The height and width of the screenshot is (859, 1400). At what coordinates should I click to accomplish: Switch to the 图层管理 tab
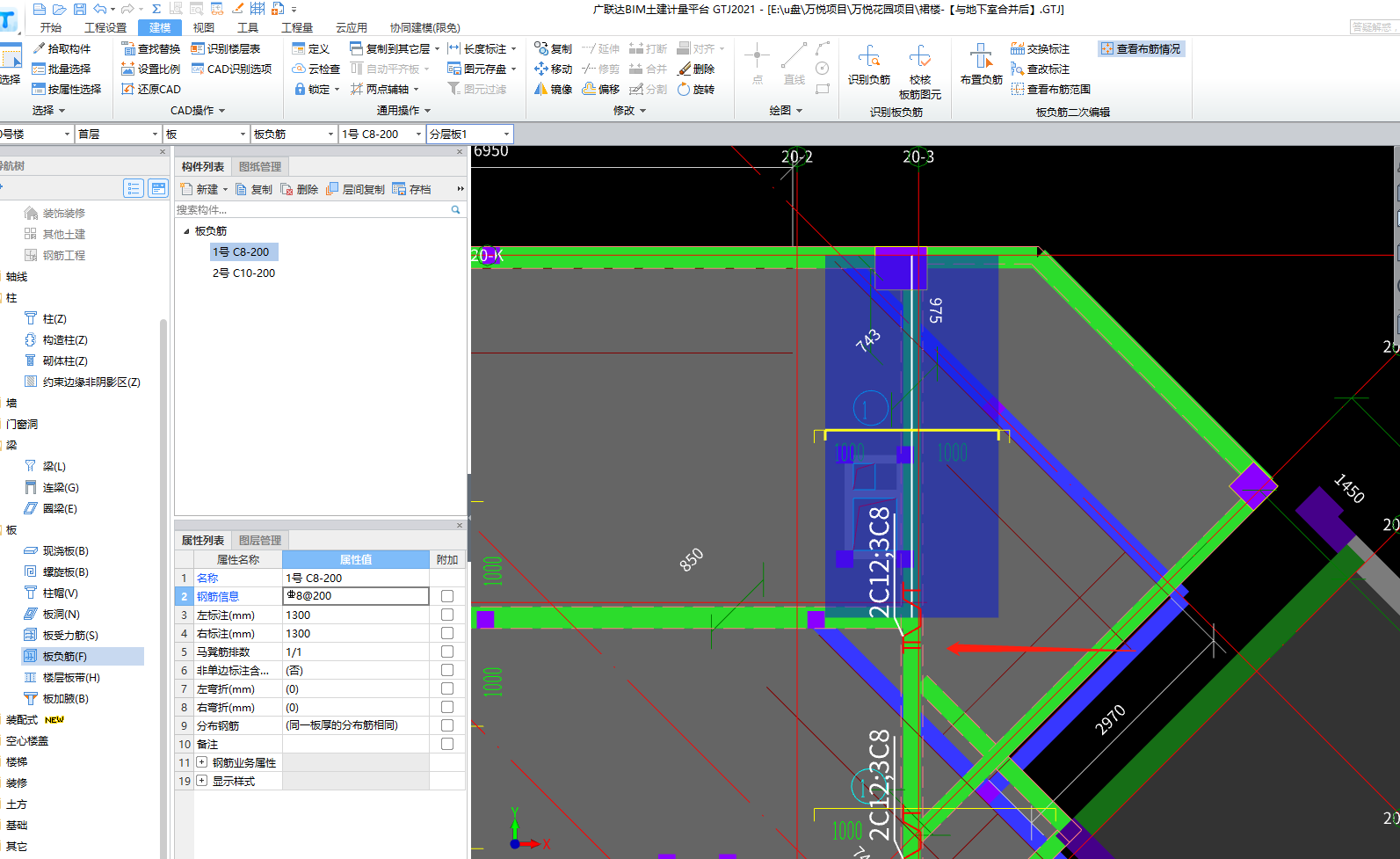(260, 540)
